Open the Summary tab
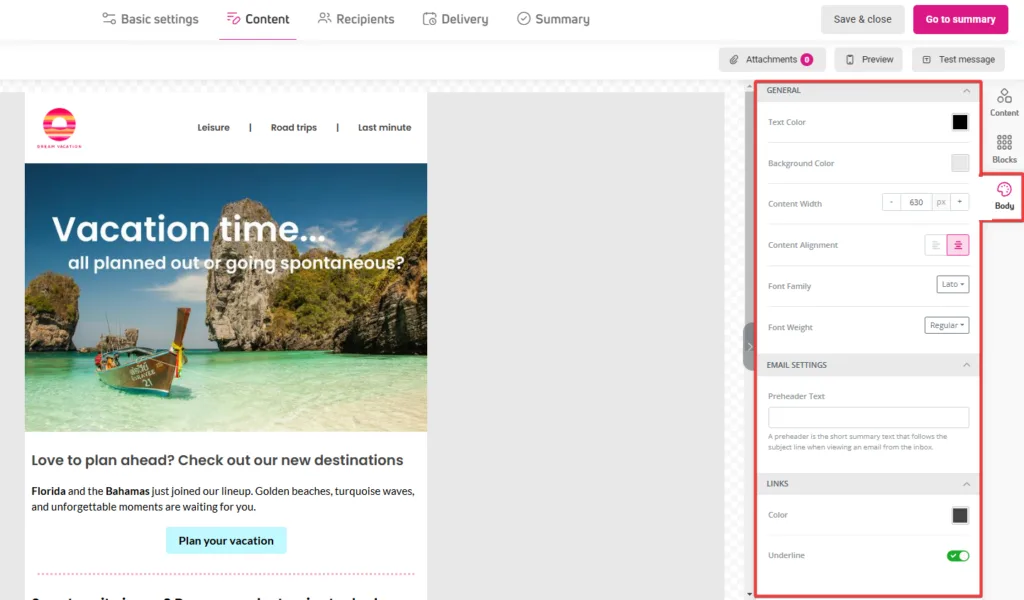Viewport: 1024px width, 600px height. 553,19
